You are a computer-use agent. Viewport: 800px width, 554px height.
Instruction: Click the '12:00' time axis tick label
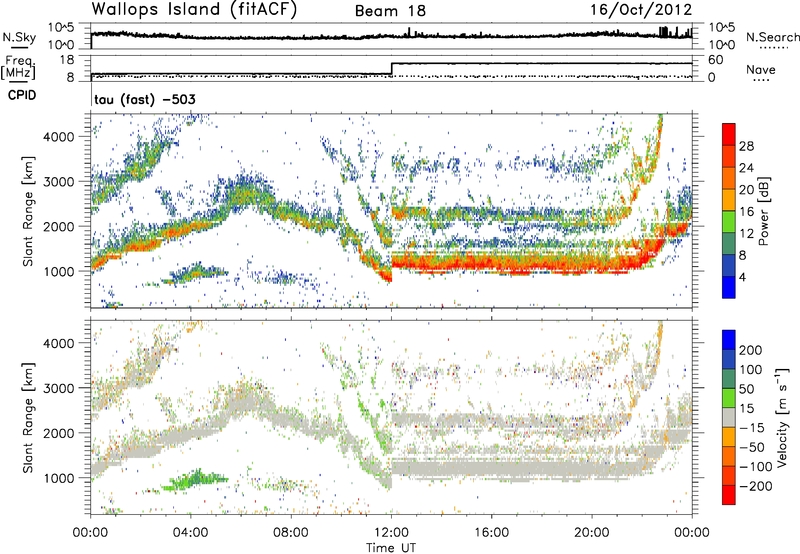[391, 533]
